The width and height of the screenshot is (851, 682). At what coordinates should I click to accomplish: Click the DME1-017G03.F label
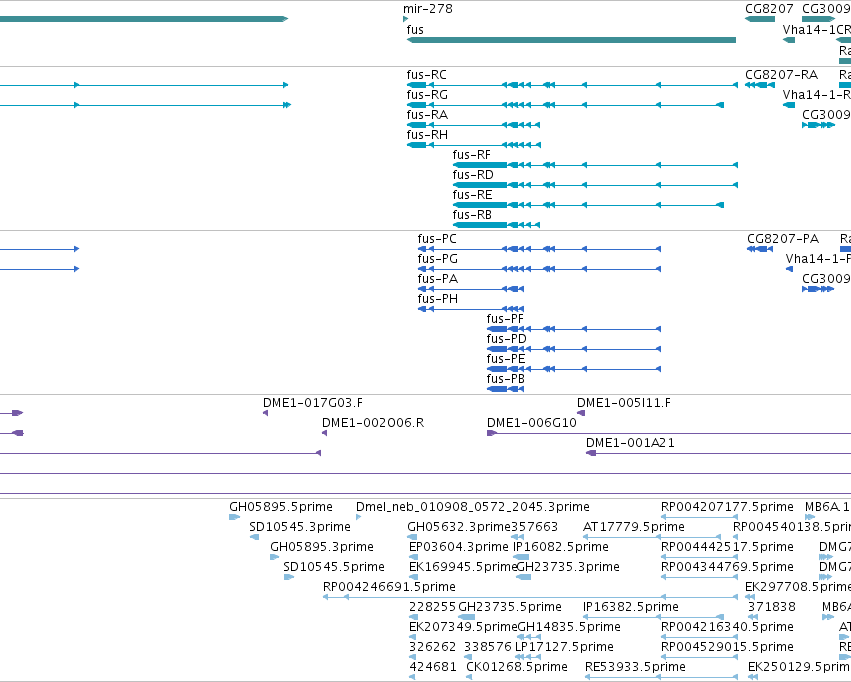313,403
